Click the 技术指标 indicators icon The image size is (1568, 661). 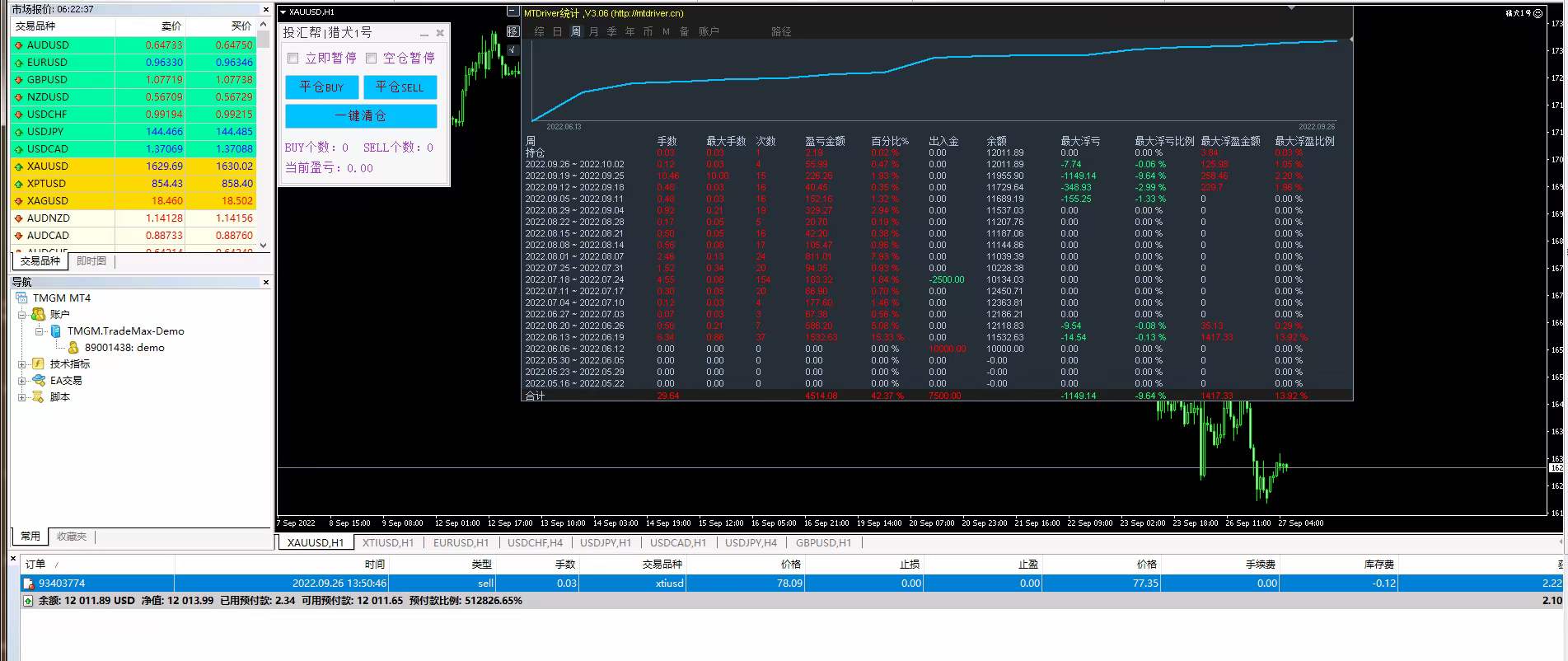pyautogui.click(x=38, y=363)
